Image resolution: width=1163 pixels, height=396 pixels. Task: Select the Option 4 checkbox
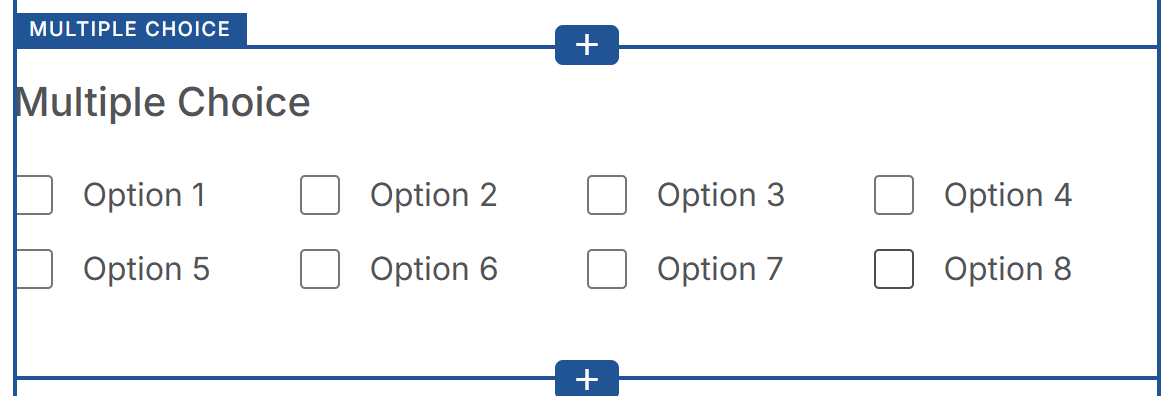click(x=894, y=195)
